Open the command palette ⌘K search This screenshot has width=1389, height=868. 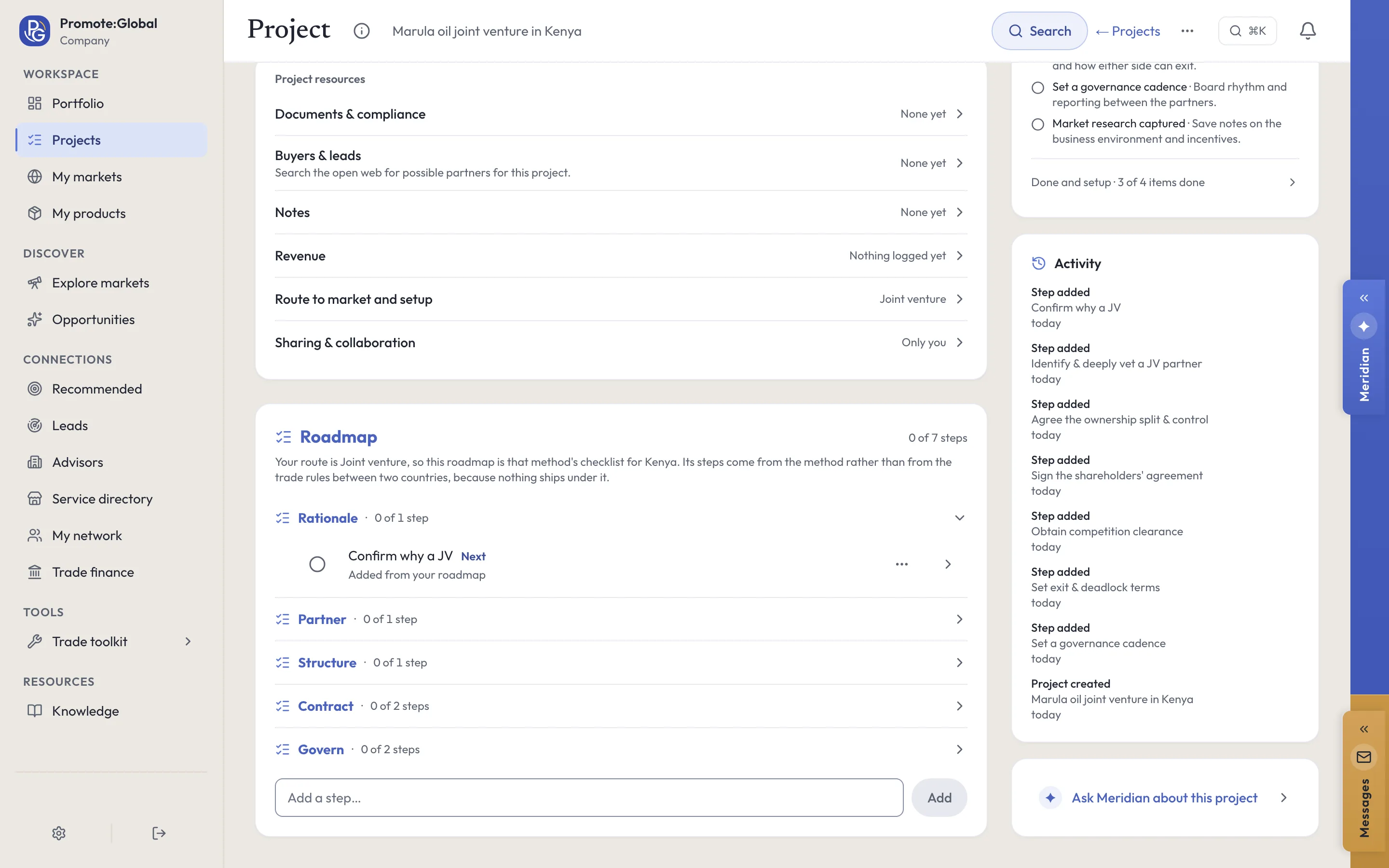1247,31
